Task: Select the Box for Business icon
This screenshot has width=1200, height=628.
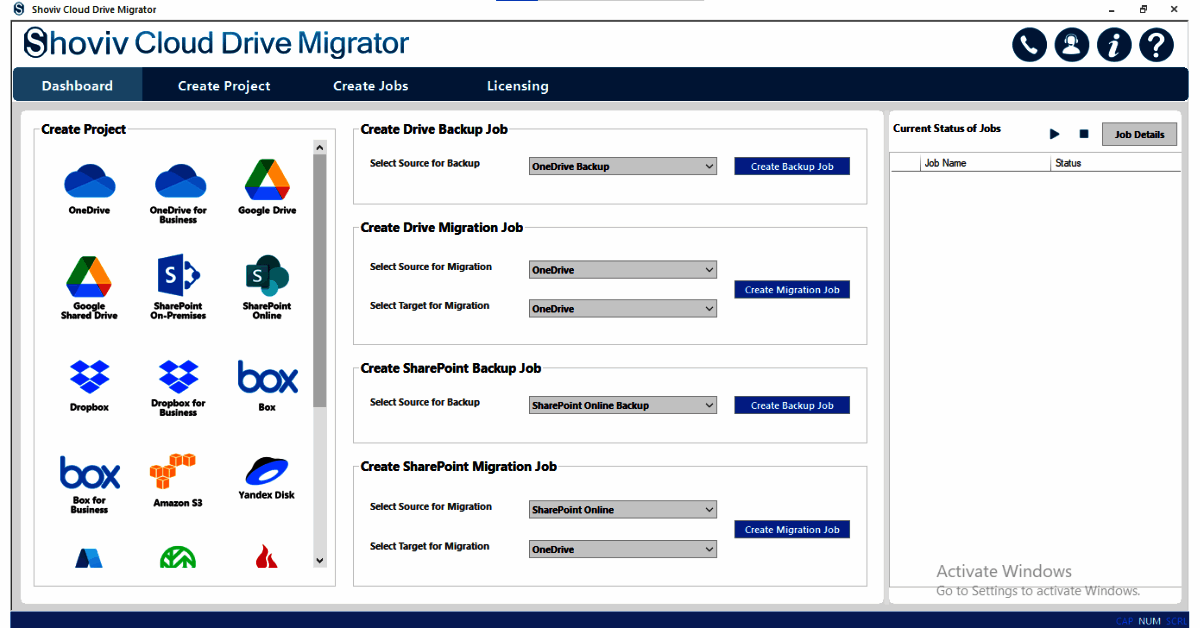Action: (90, 473)
